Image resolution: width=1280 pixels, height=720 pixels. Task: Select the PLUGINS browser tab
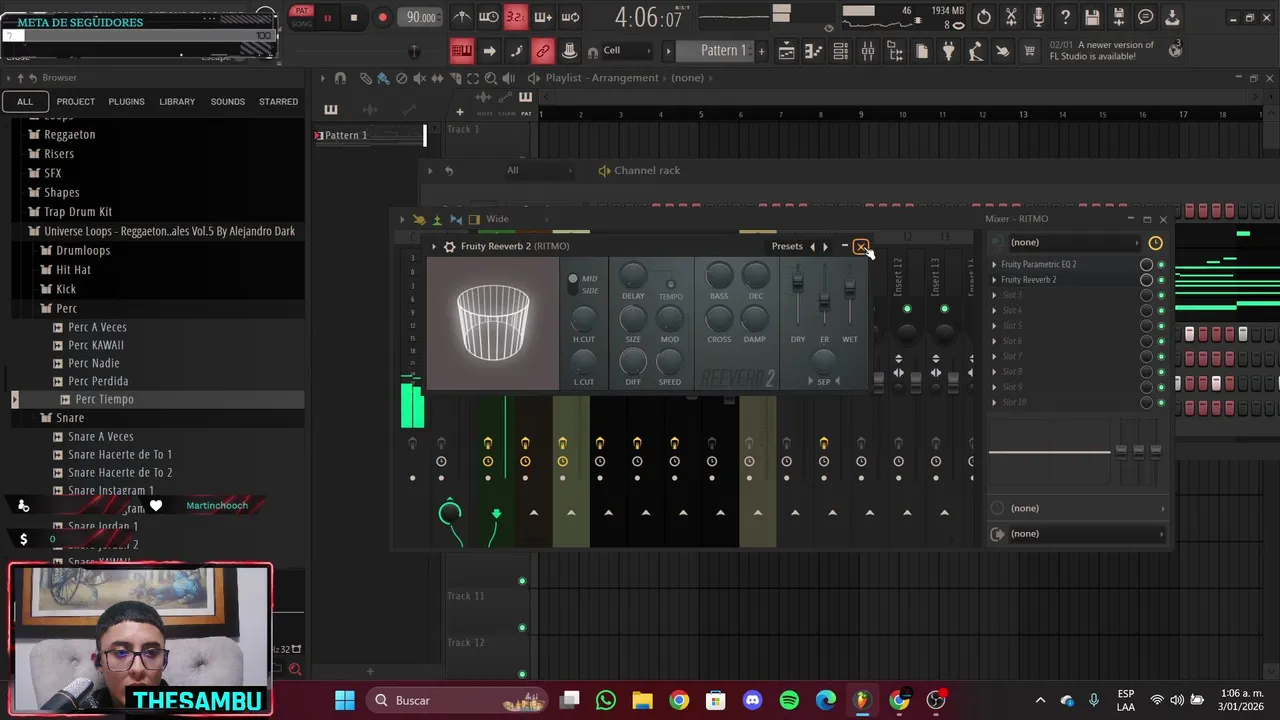pos(126,101)
